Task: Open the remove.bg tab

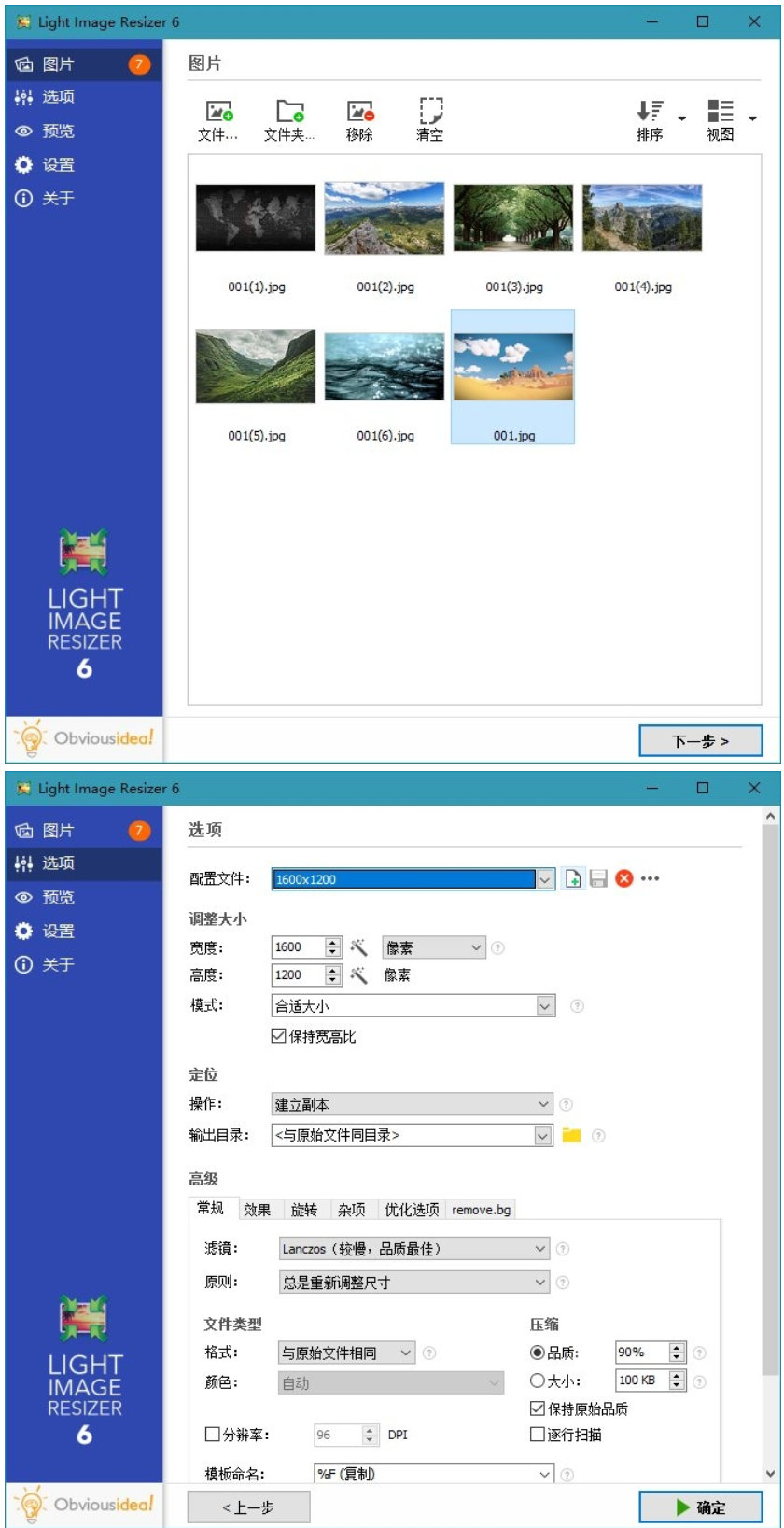Action: (481, 1210)
